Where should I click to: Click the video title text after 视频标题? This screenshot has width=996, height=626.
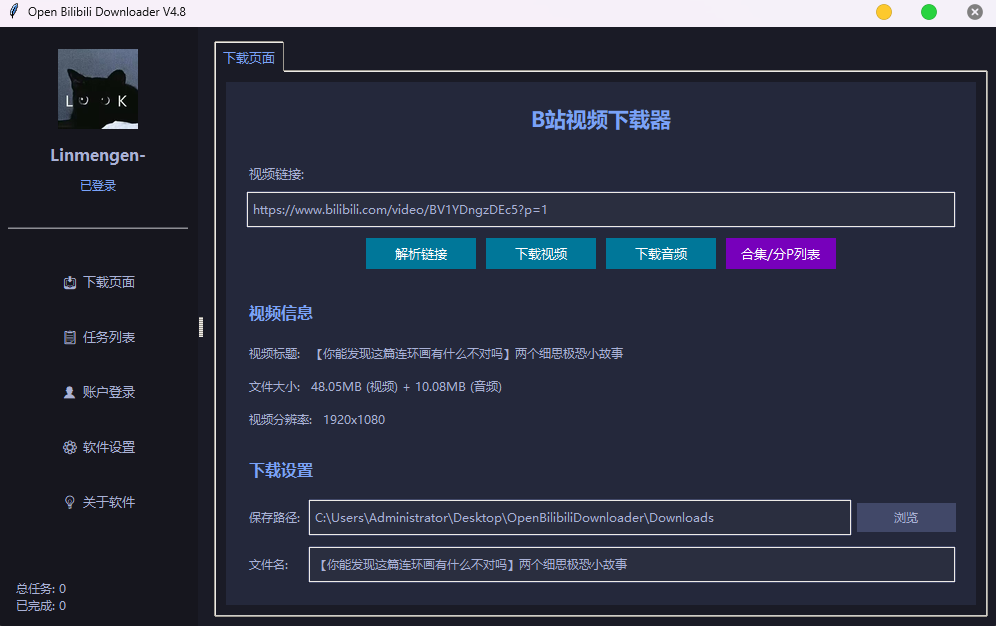pos(469,354)
